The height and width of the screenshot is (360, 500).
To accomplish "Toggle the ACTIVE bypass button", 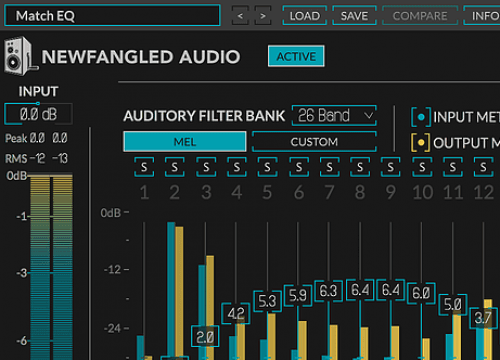I will tap(296, 56).
